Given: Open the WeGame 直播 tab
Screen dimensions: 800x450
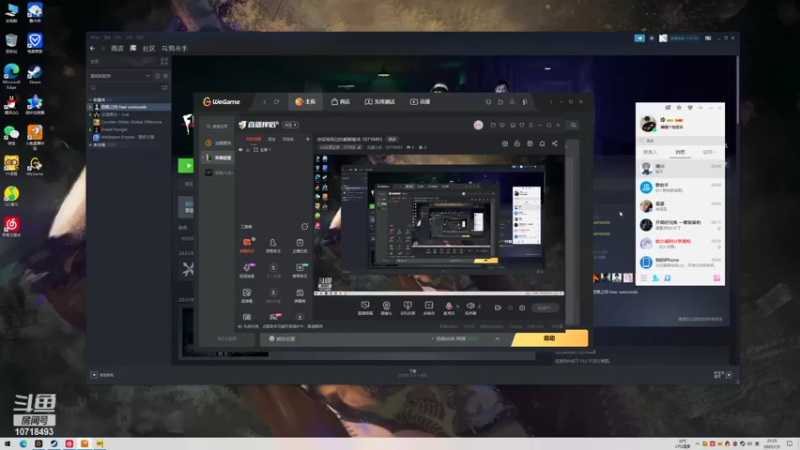Looking at the screenshot, I should point(420,102).
